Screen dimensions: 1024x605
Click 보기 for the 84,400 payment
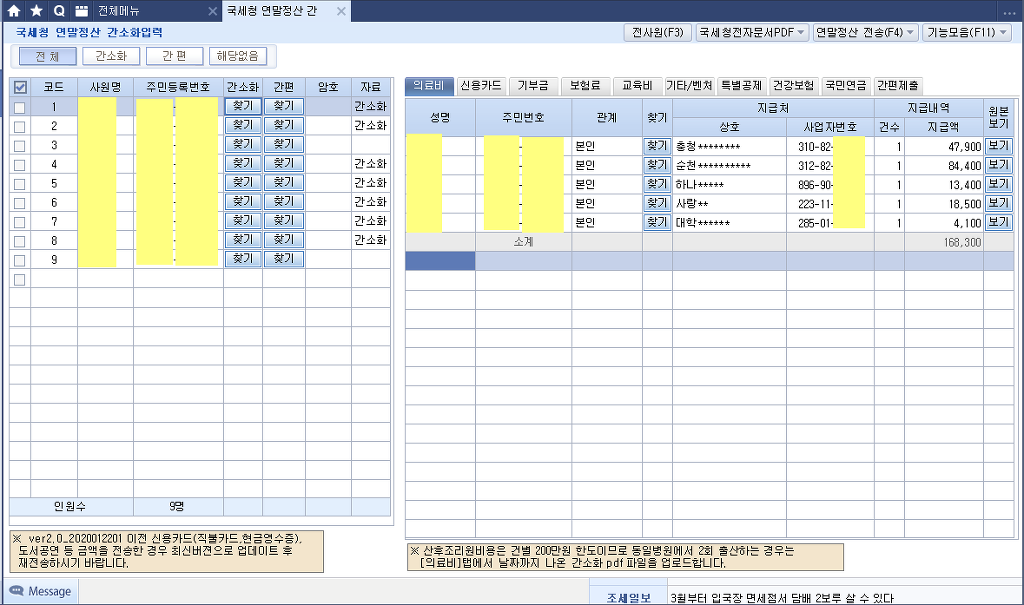click(999, 165)
